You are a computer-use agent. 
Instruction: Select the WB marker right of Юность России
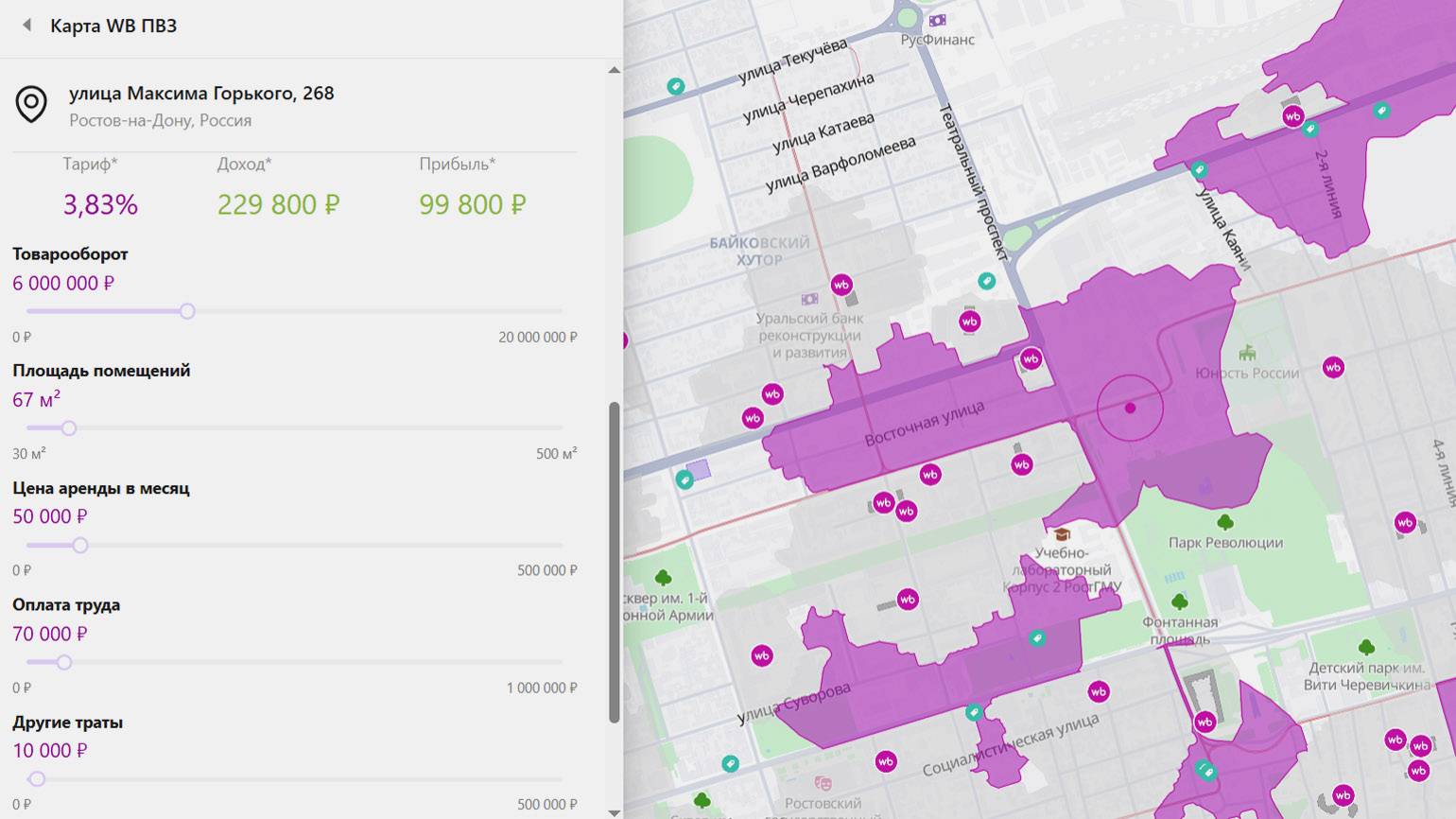coord(1333,367)
